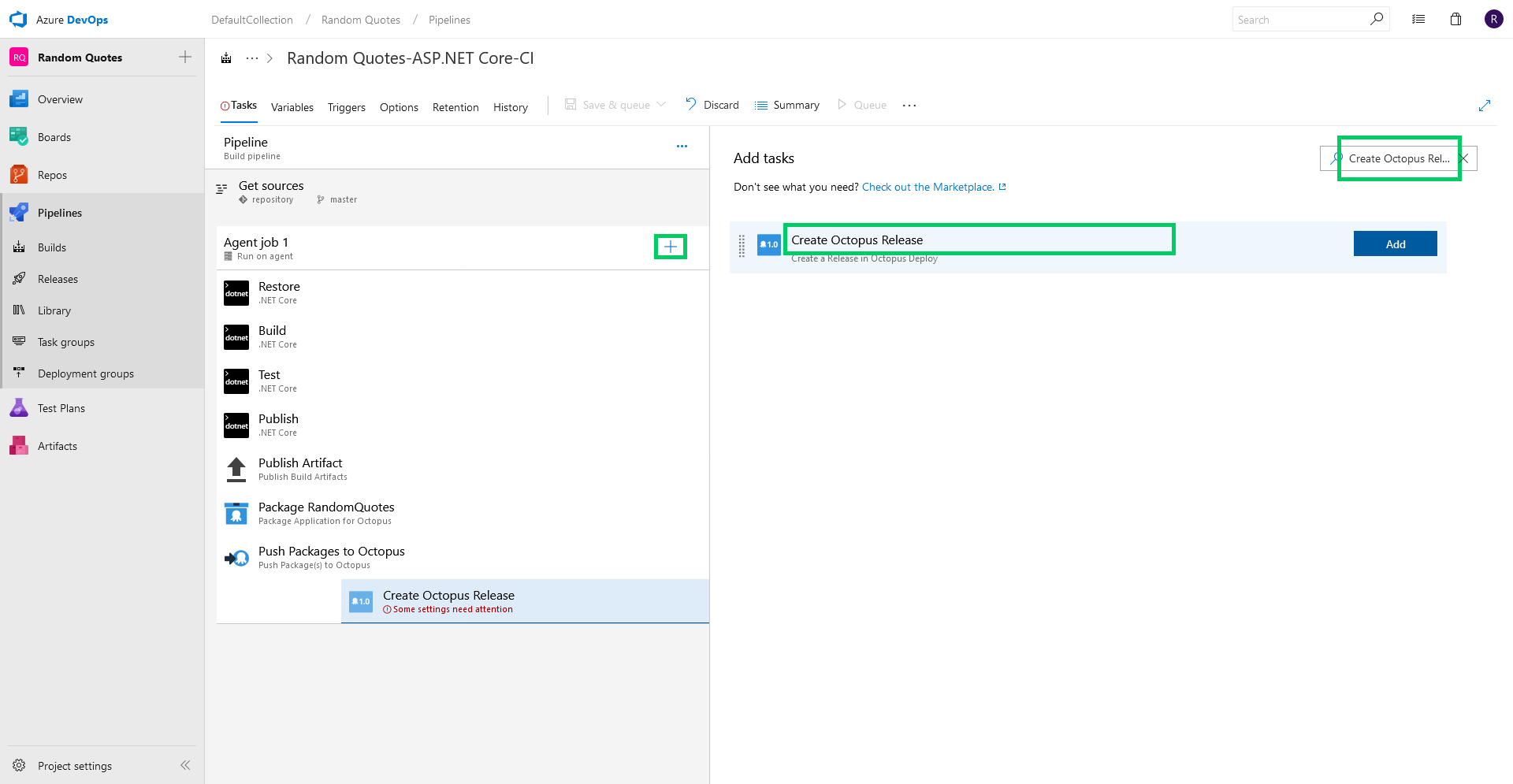Viewport: 1513px width, 784px height.
Task: Select the Publish Artifact task
Action: [463, 469]
